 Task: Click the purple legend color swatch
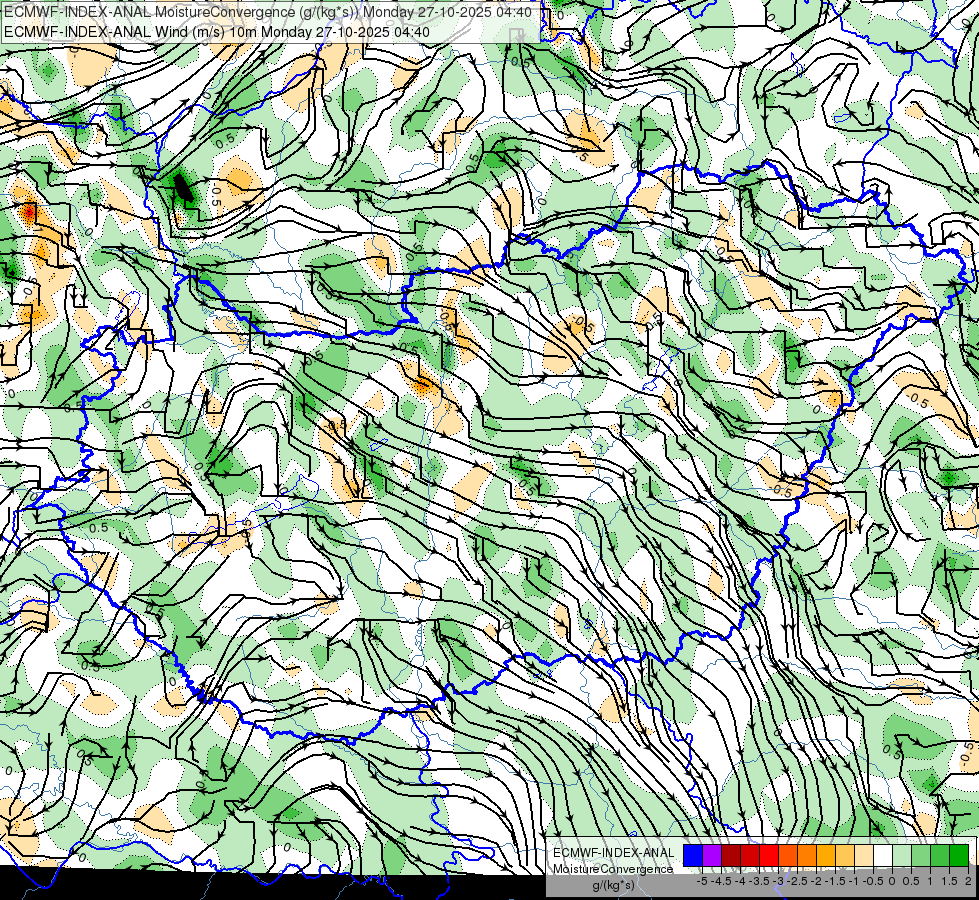[712, 855]
